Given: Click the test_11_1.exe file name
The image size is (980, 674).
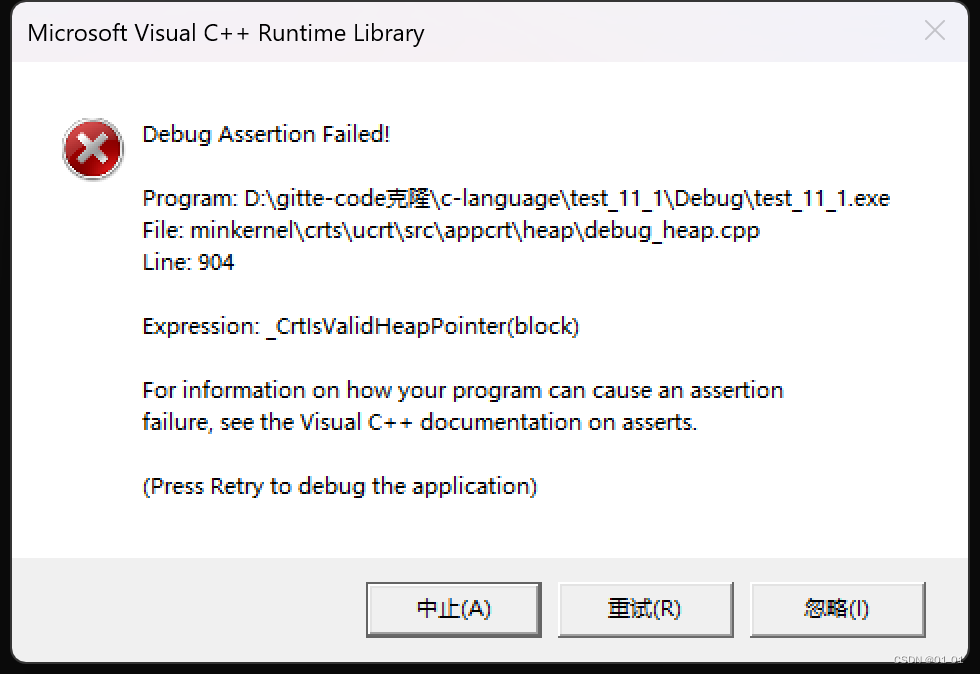Looking at the screenshot, I should (x=822, y=198).
